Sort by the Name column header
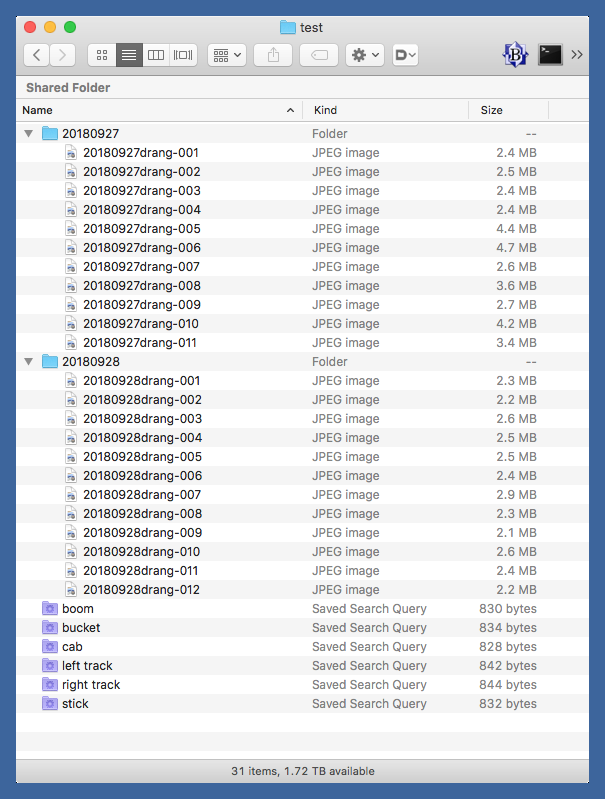 coord(150,110)
